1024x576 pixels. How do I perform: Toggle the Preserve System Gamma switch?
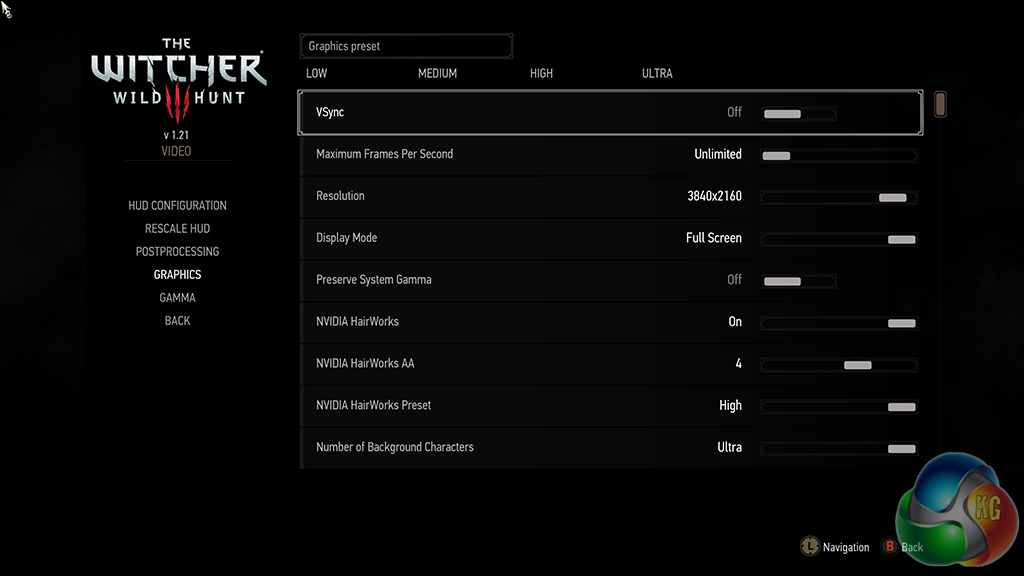click(x=799, y=281)
